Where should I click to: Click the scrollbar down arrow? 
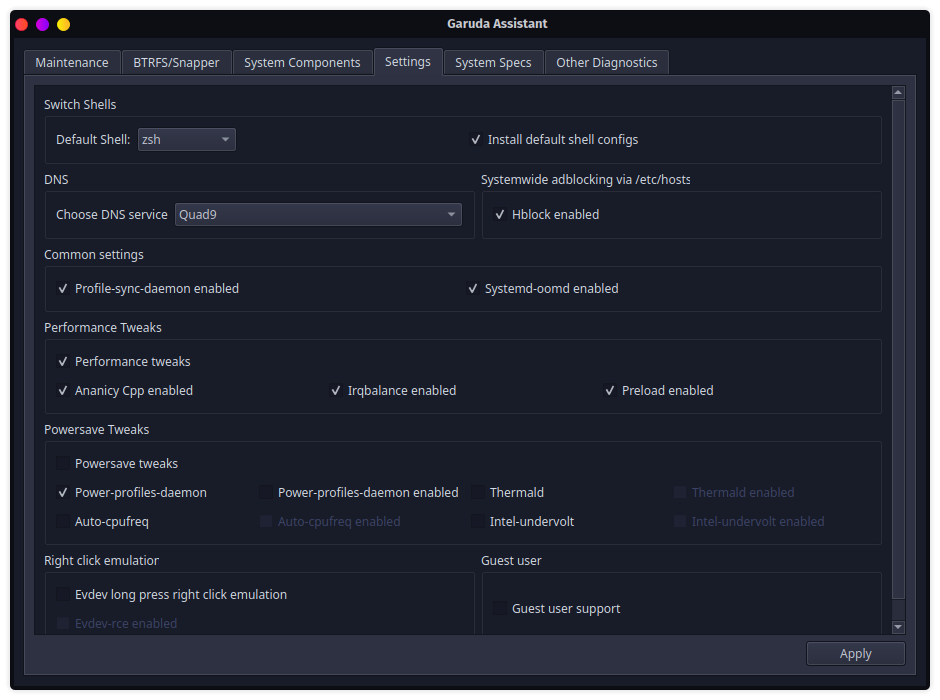[x=898, y=625]
